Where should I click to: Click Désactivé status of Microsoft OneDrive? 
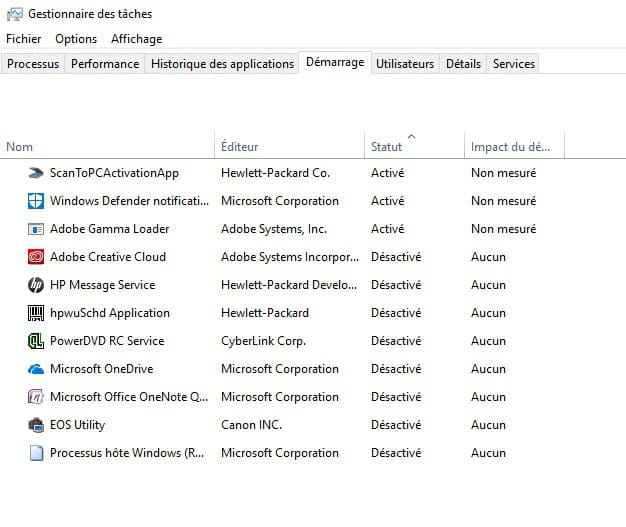[x=396, y=369]
